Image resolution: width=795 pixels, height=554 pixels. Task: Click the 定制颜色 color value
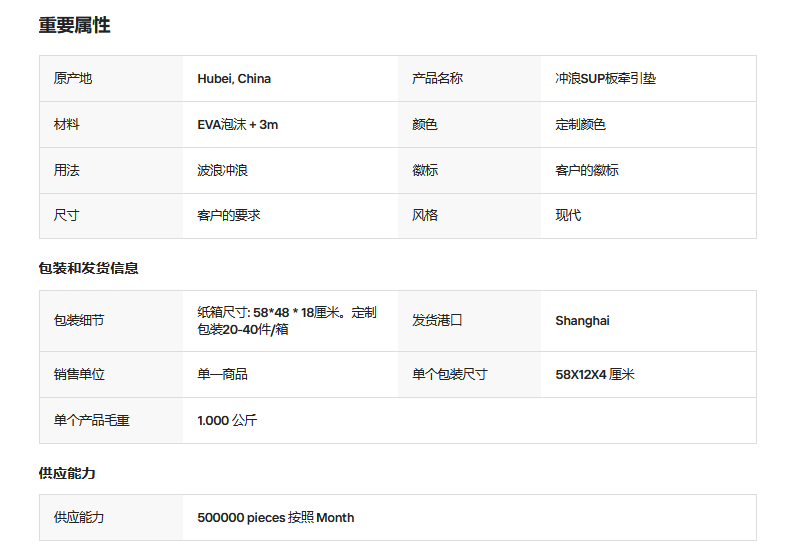coord(580,125)
